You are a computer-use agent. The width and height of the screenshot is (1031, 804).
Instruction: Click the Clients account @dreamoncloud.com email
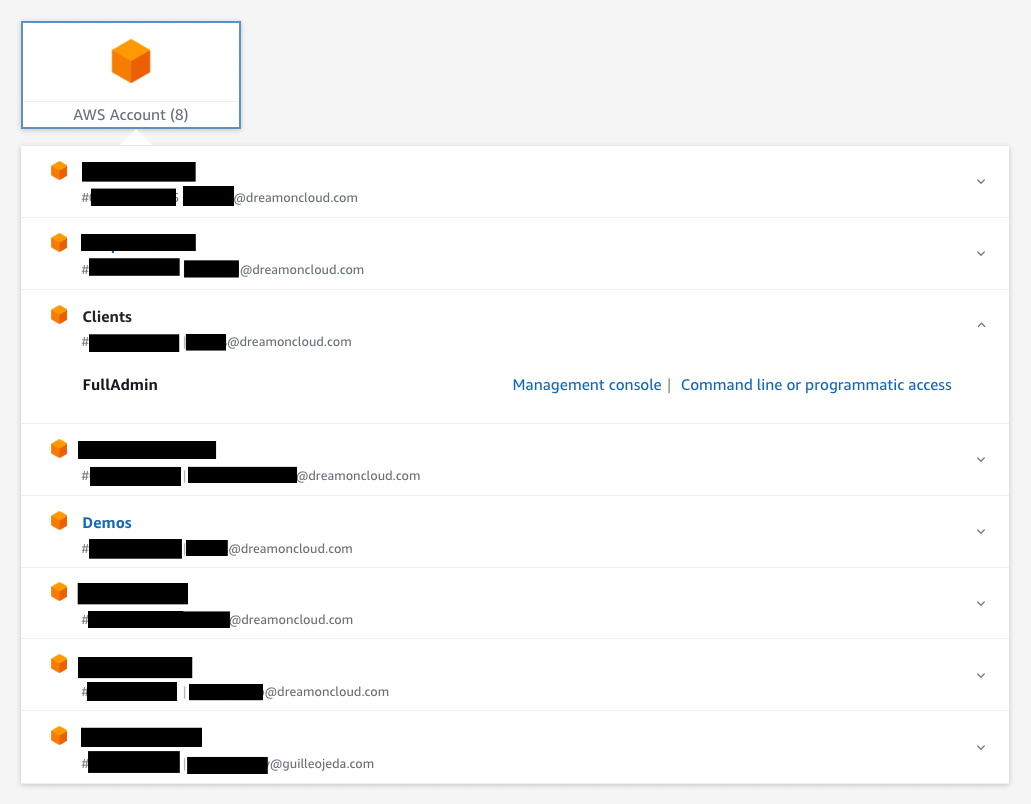(x=289, y=342)
